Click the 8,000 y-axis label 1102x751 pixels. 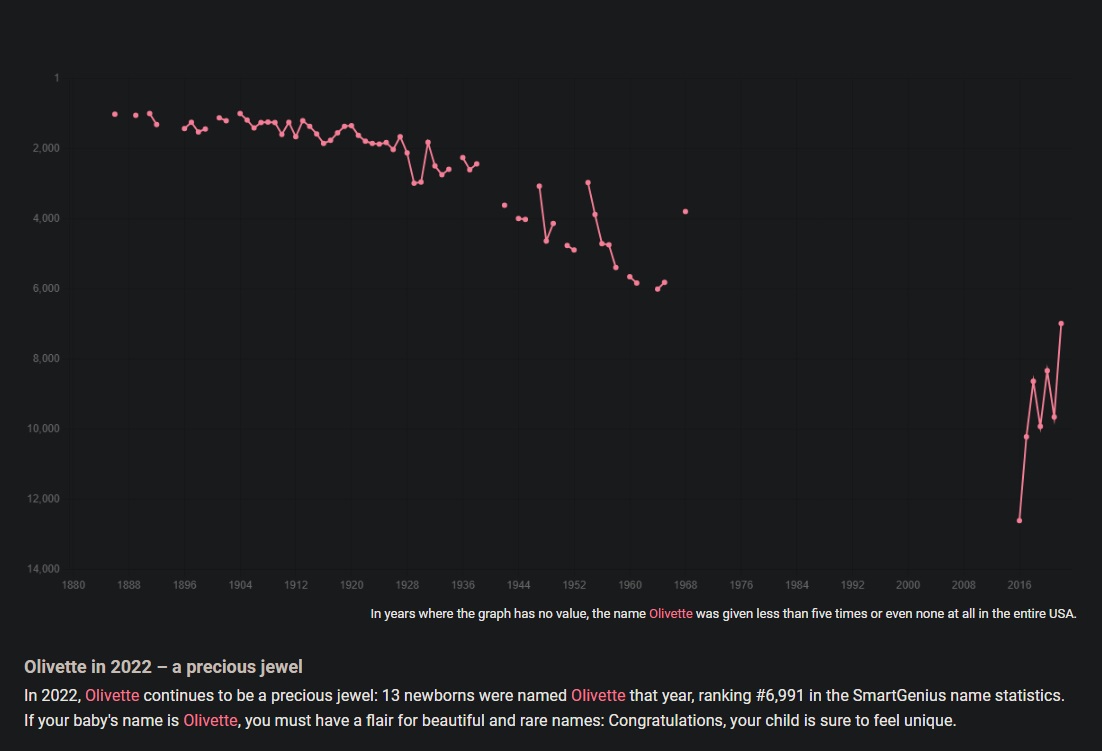click(x=46, y=359)
